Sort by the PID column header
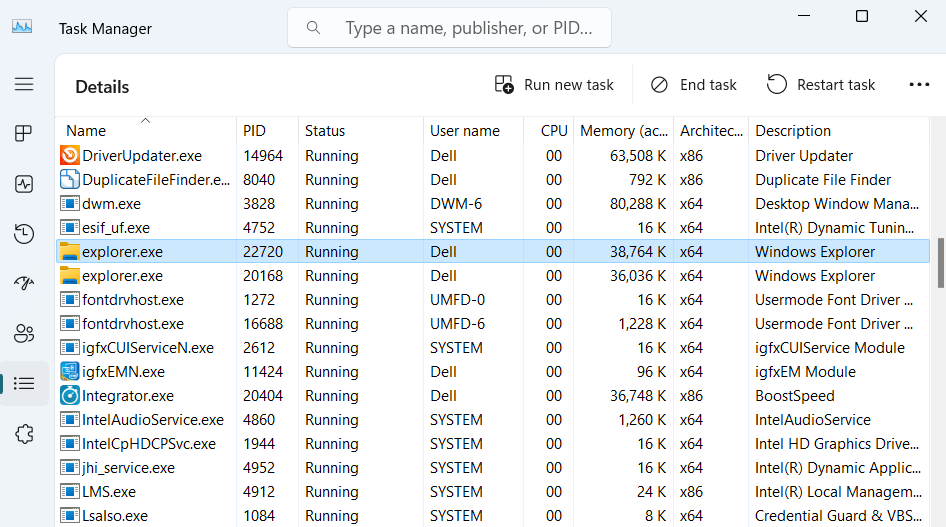 pyautogui.click(x=267, y=131)
